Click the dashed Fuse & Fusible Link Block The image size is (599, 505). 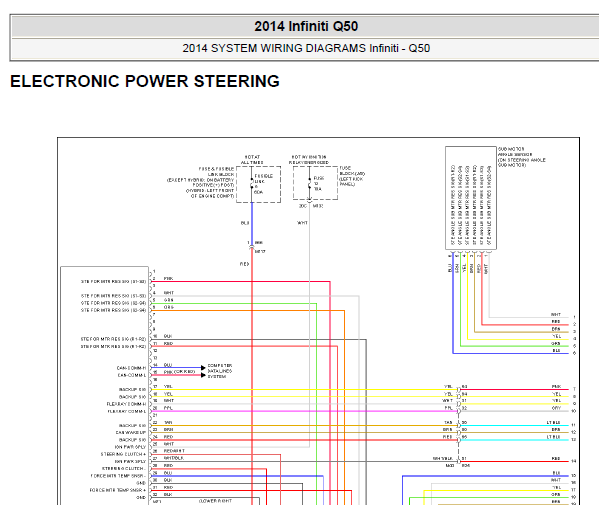click(x=259, y=184)
